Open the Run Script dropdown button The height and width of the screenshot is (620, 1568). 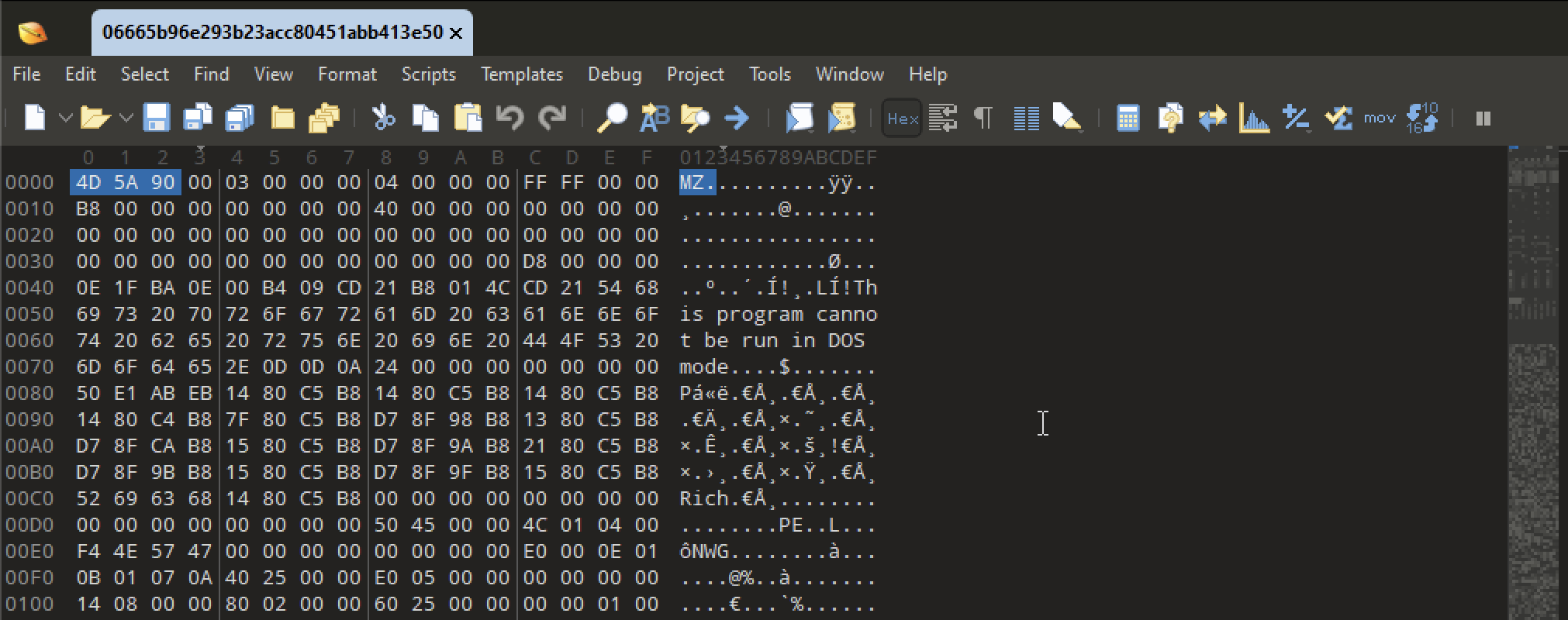coord(800,118)
